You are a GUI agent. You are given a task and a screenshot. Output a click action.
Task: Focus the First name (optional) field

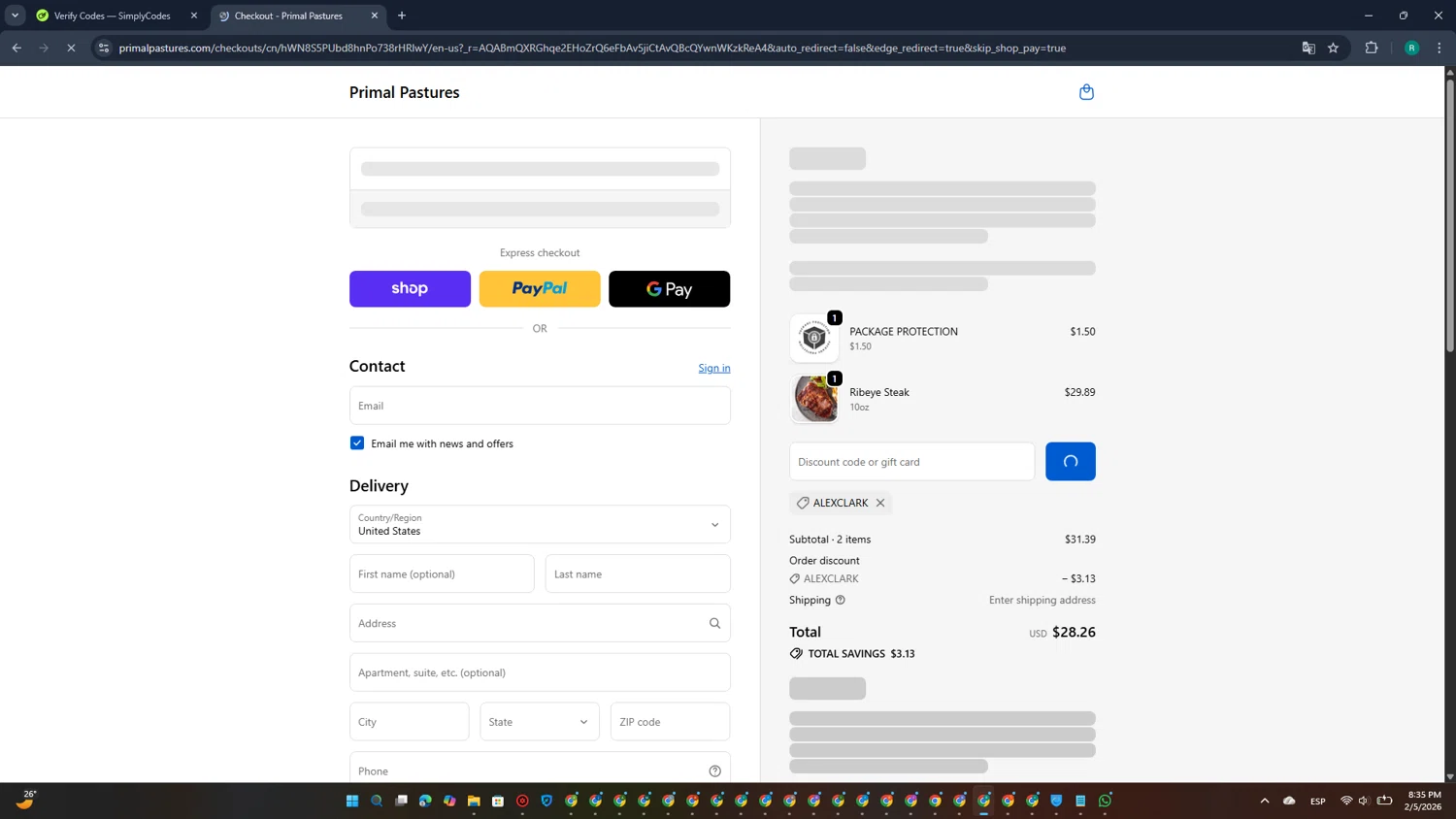(442, 573)
